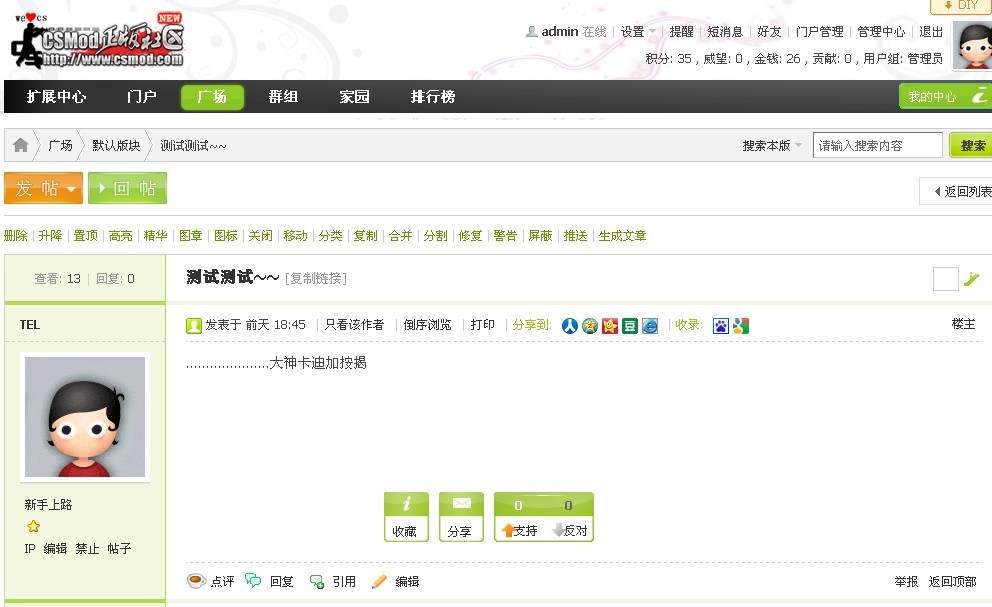
Task: Focus the 请输入搜索内容 search field
Action: click(x=877, y=146)
